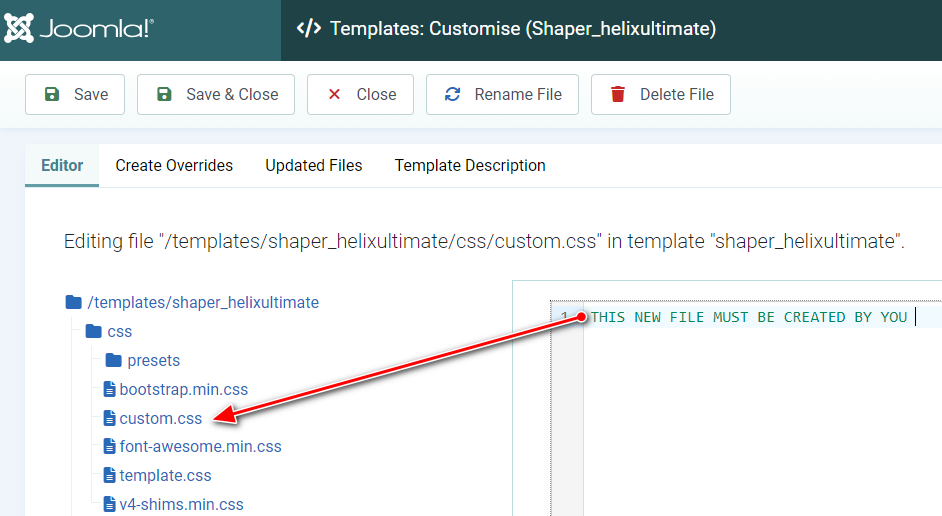Open font-awesome.min.css file
The height and width of the screenshot is (516, 942).
pyautogui.click(x=201, y=446)
